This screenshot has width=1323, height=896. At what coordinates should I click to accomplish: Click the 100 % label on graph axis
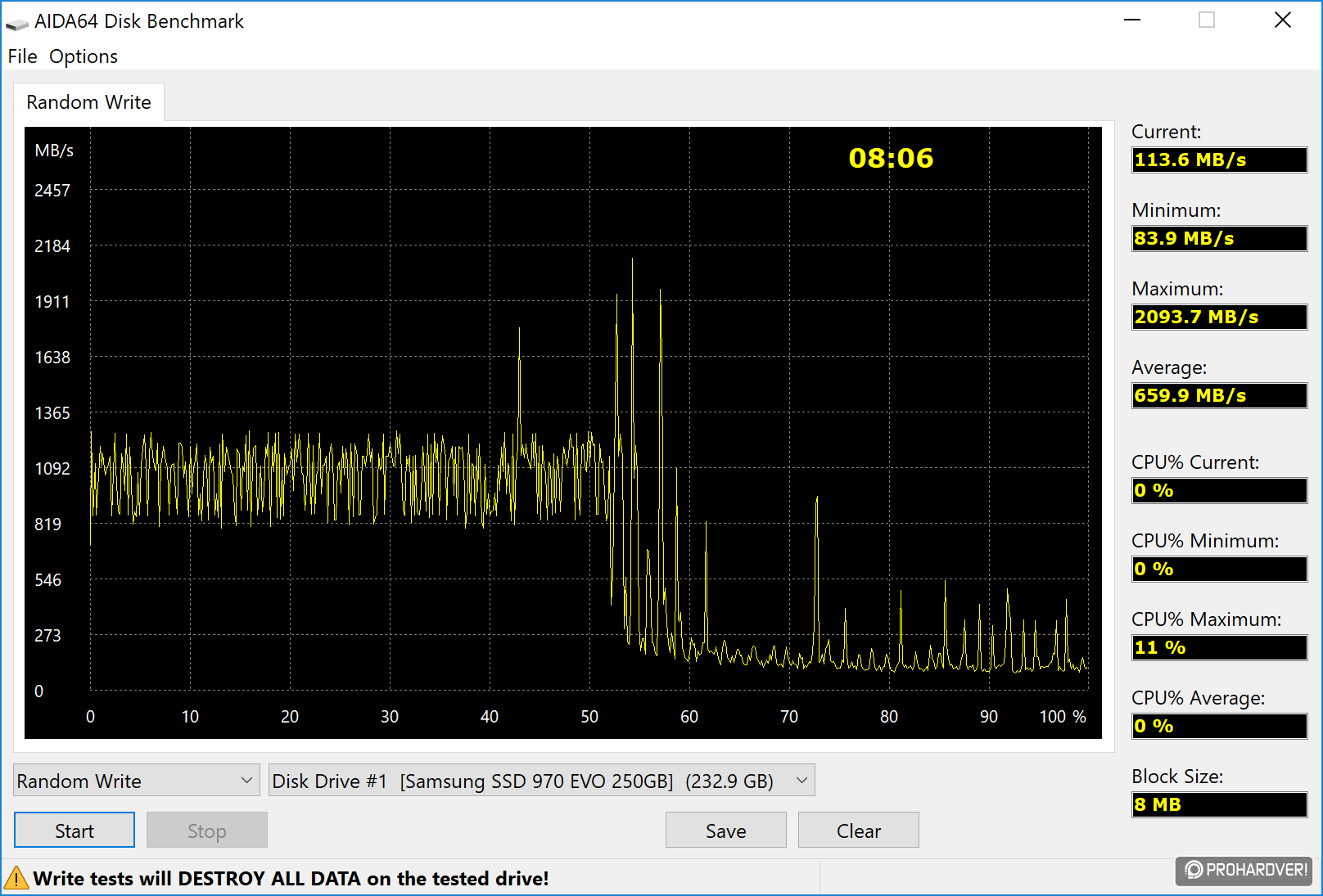[1063, 717]
